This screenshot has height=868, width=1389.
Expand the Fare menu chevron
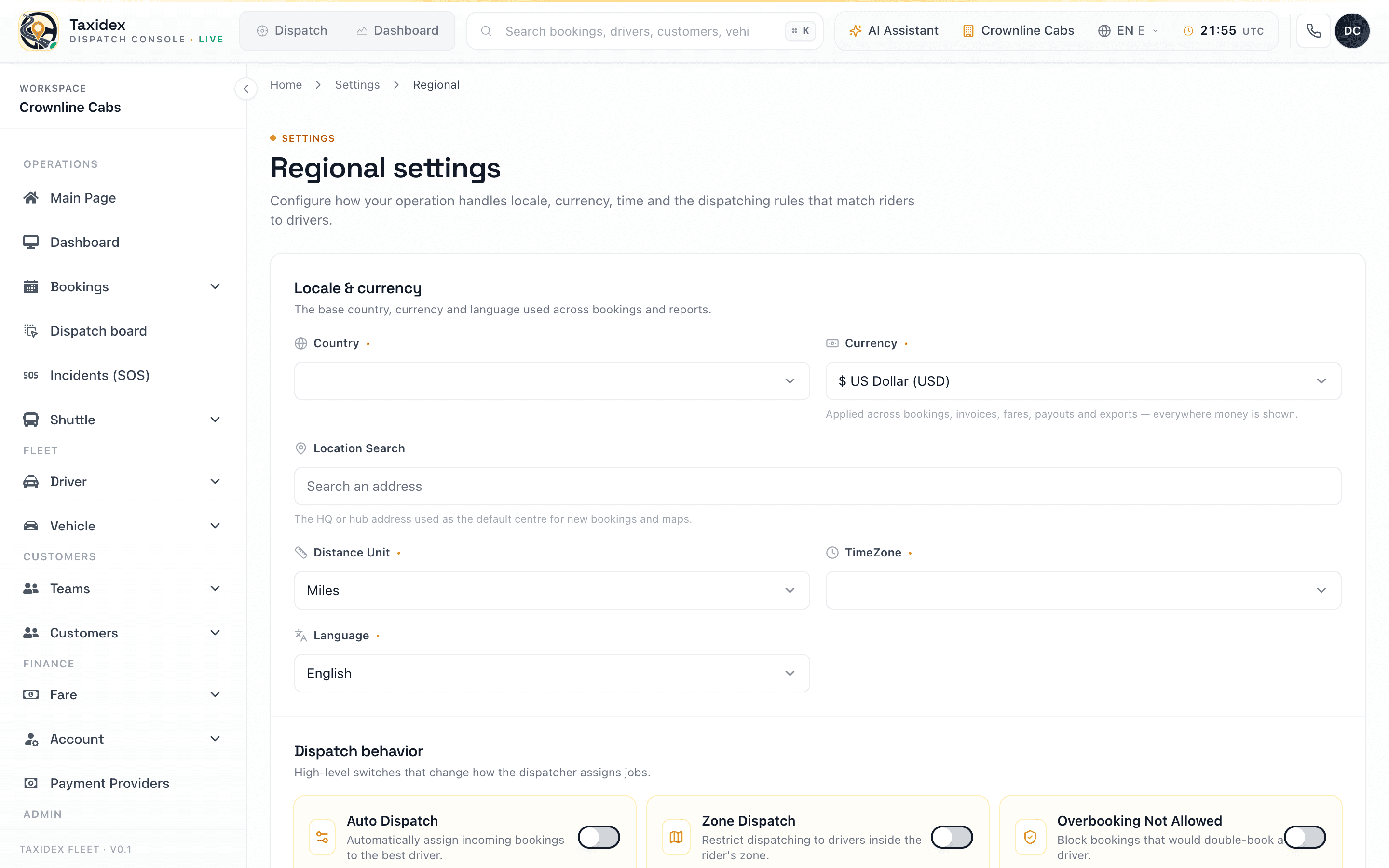[215, 694]
